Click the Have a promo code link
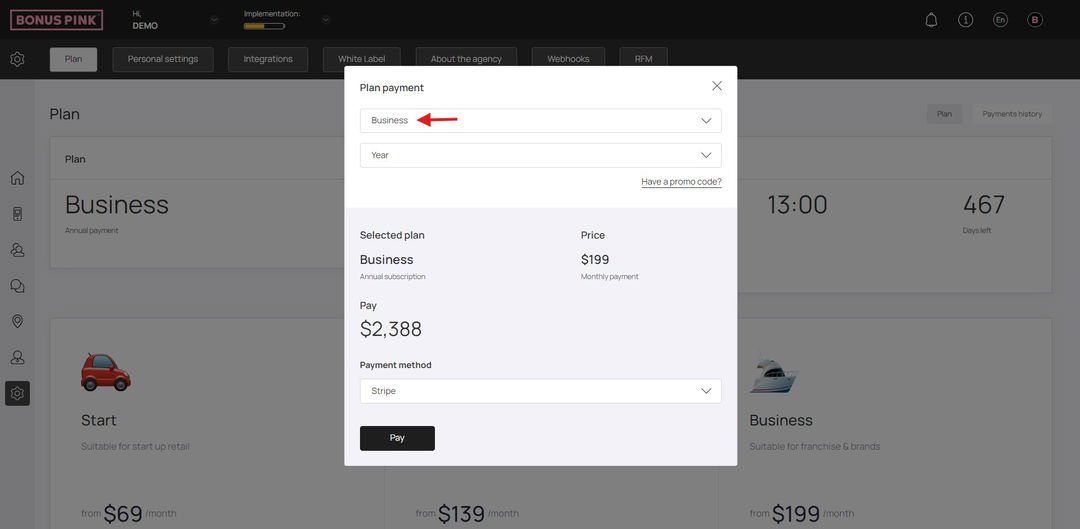Viewport: 1080px width, 529px height. (x=681, y=182)
